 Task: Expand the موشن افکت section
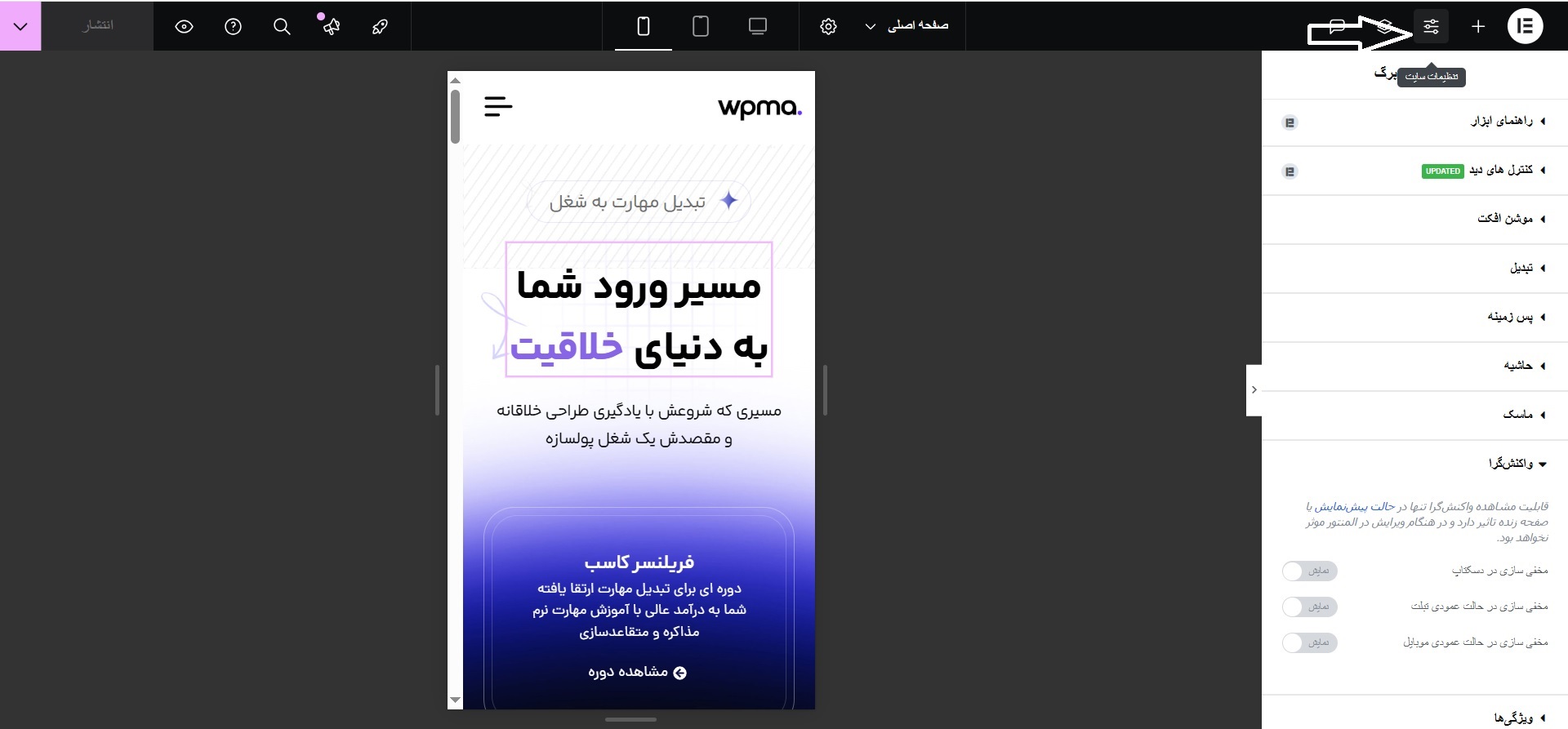click(x=1414, y=220)
